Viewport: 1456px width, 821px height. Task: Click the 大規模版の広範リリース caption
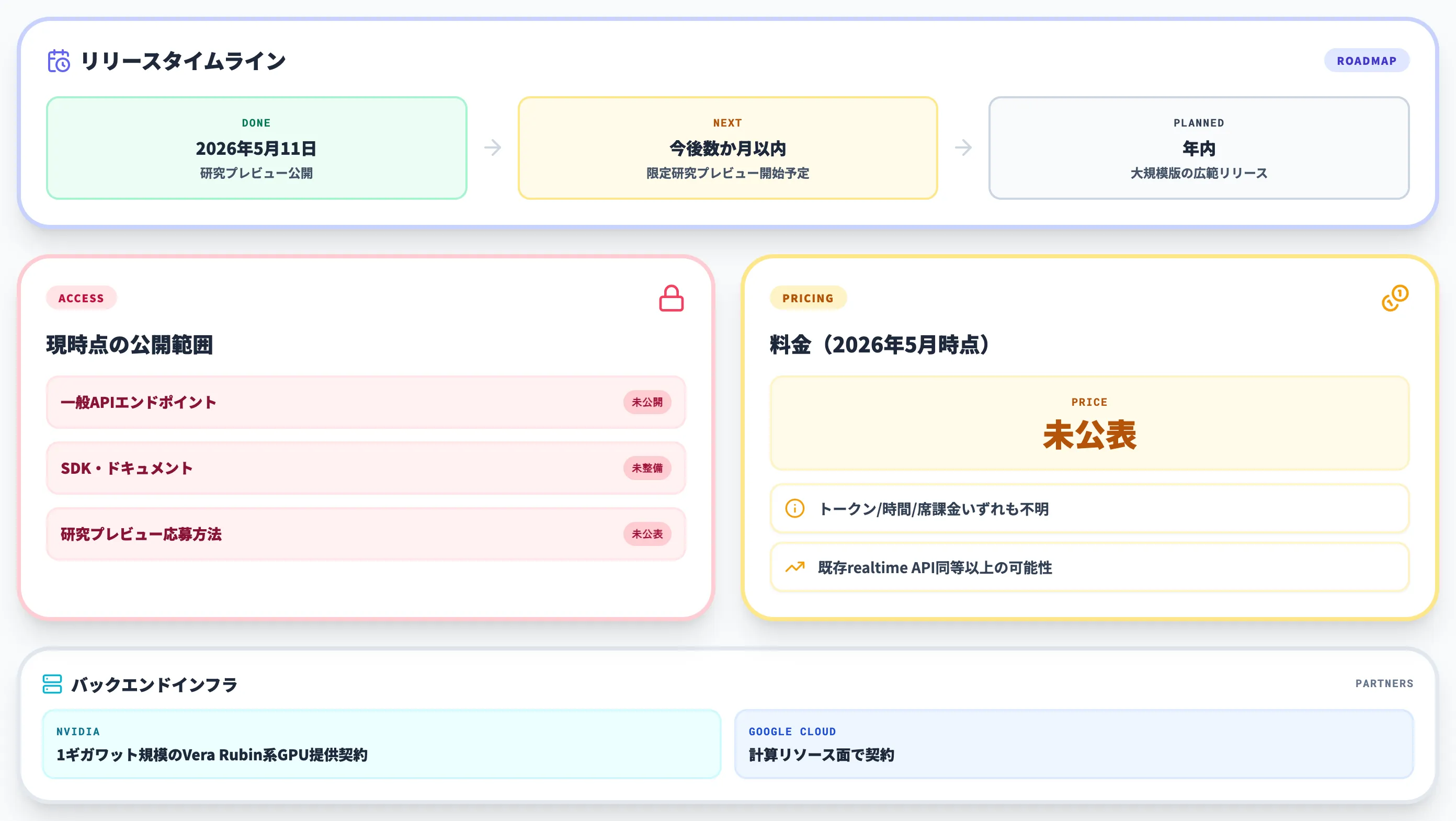(1198, 173)
